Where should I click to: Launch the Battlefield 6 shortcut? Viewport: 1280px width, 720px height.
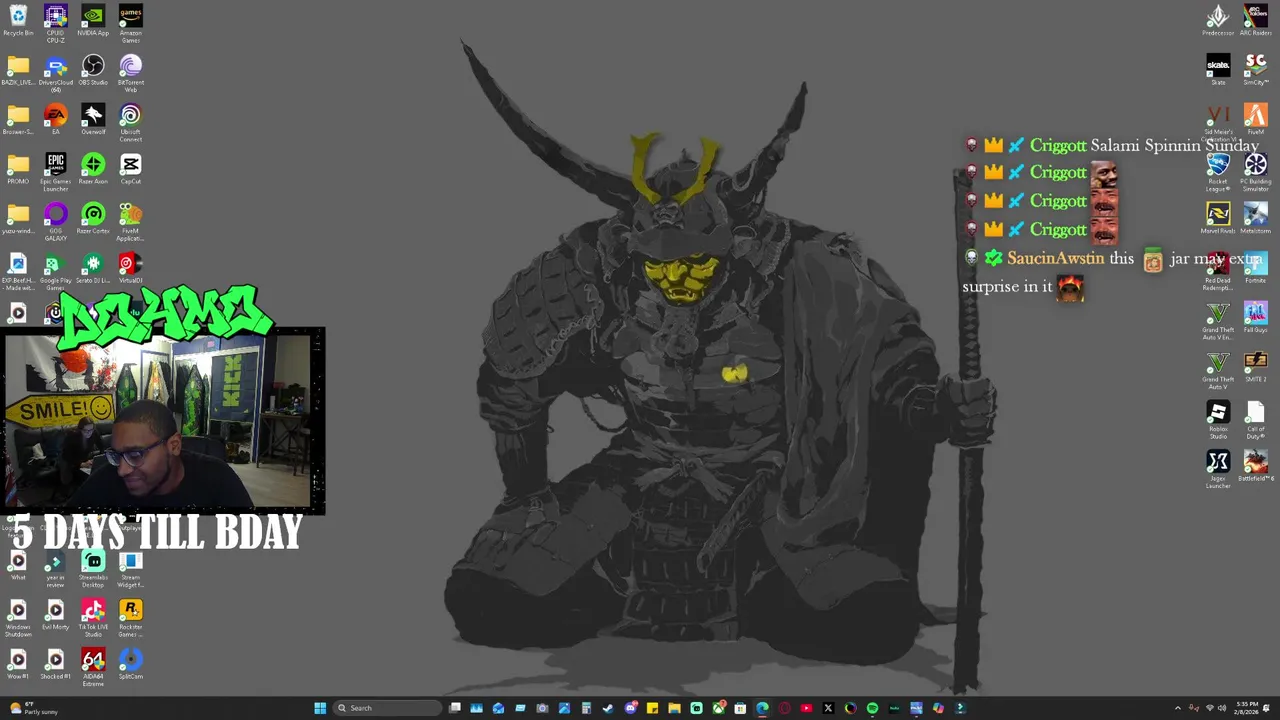click(x=1255, y=466)
